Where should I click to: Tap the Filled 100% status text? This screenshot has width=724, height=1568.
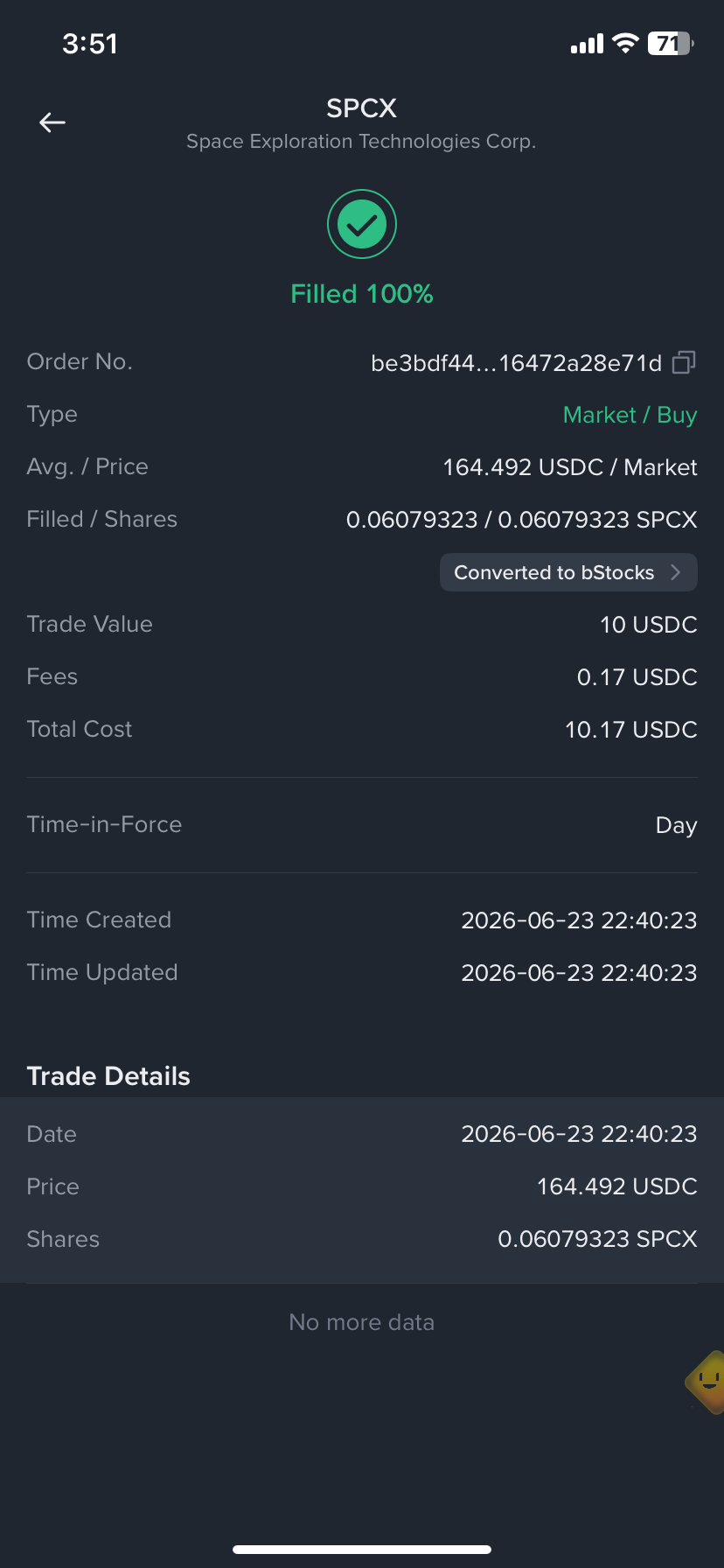362,294
